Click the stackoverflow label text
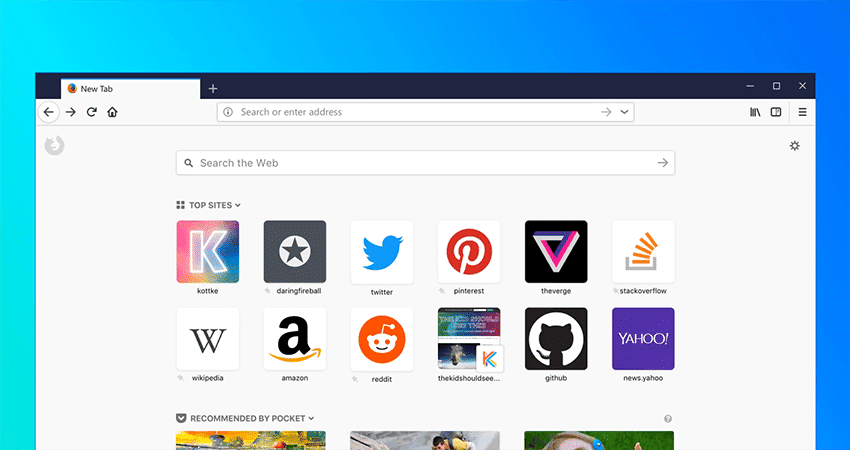 pyautogui.click(x=643, y=291)
